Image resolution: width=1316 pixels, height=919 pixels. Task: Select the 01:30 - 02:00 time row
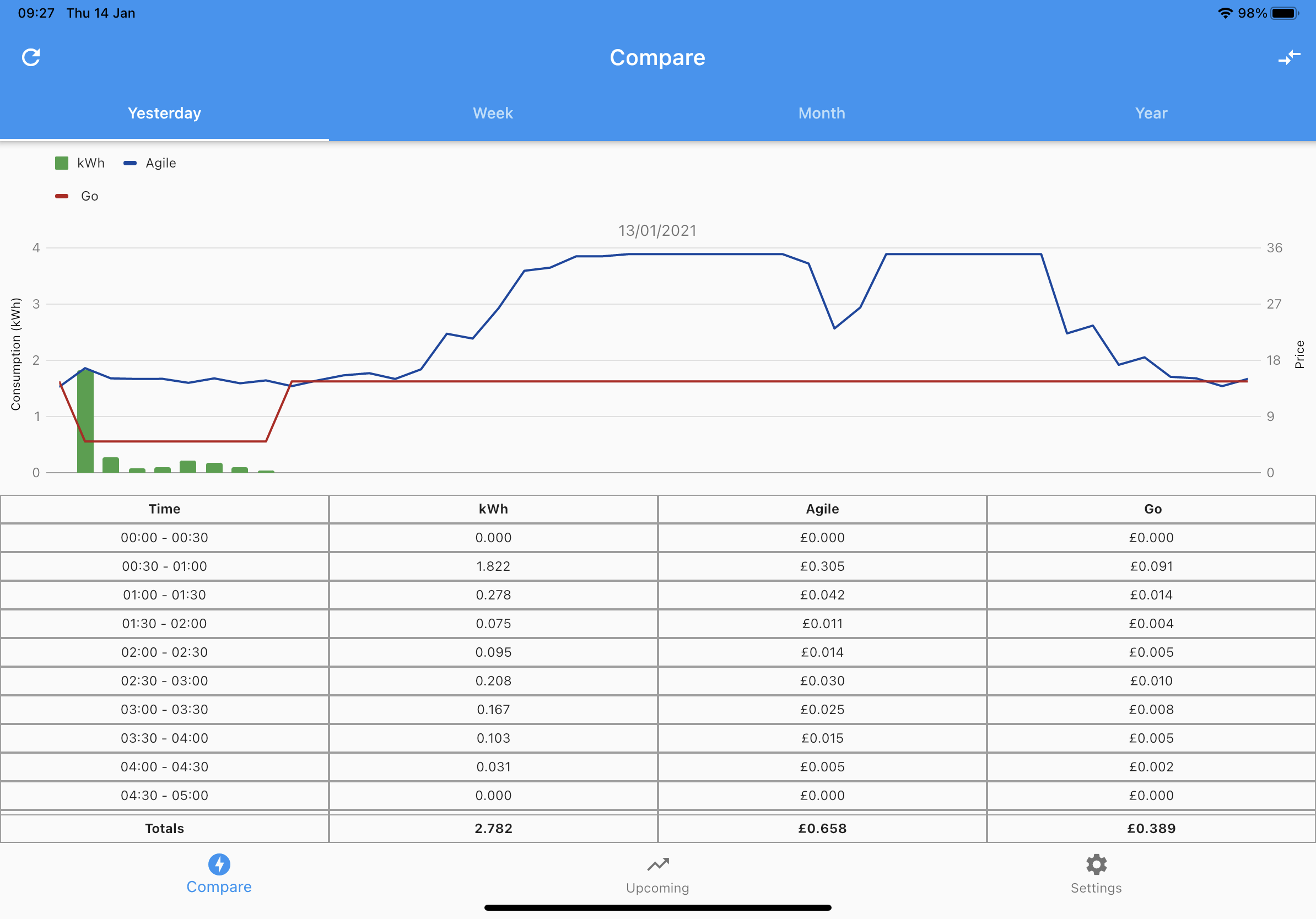164,623
